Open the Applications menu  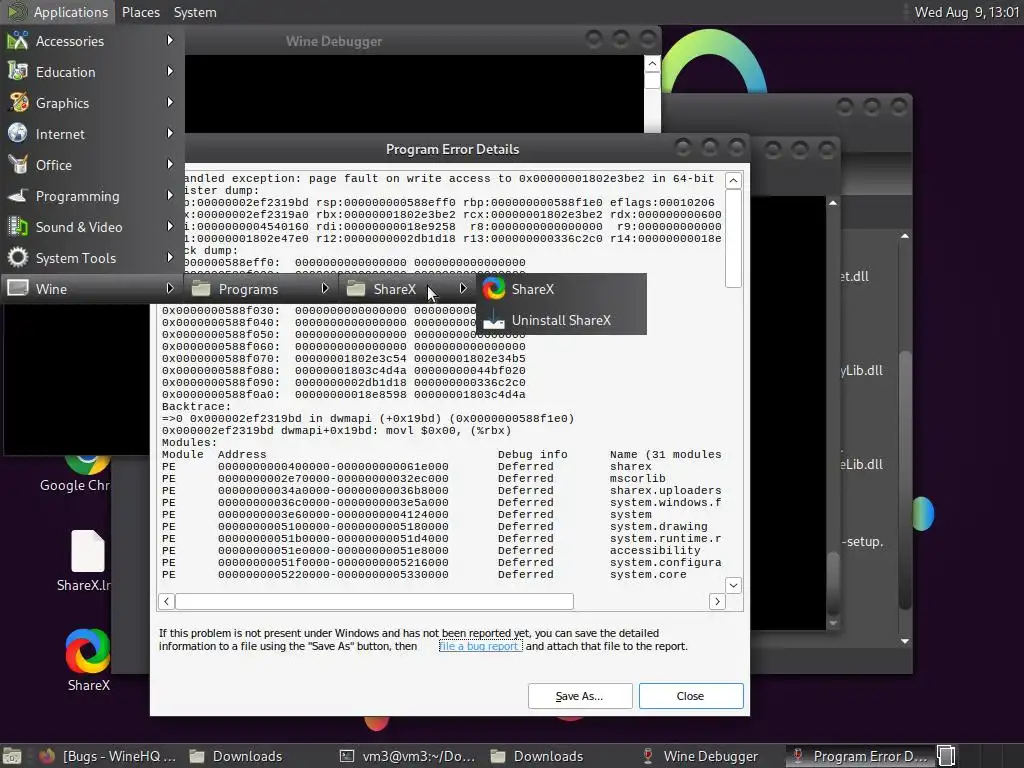click(58, 12)
